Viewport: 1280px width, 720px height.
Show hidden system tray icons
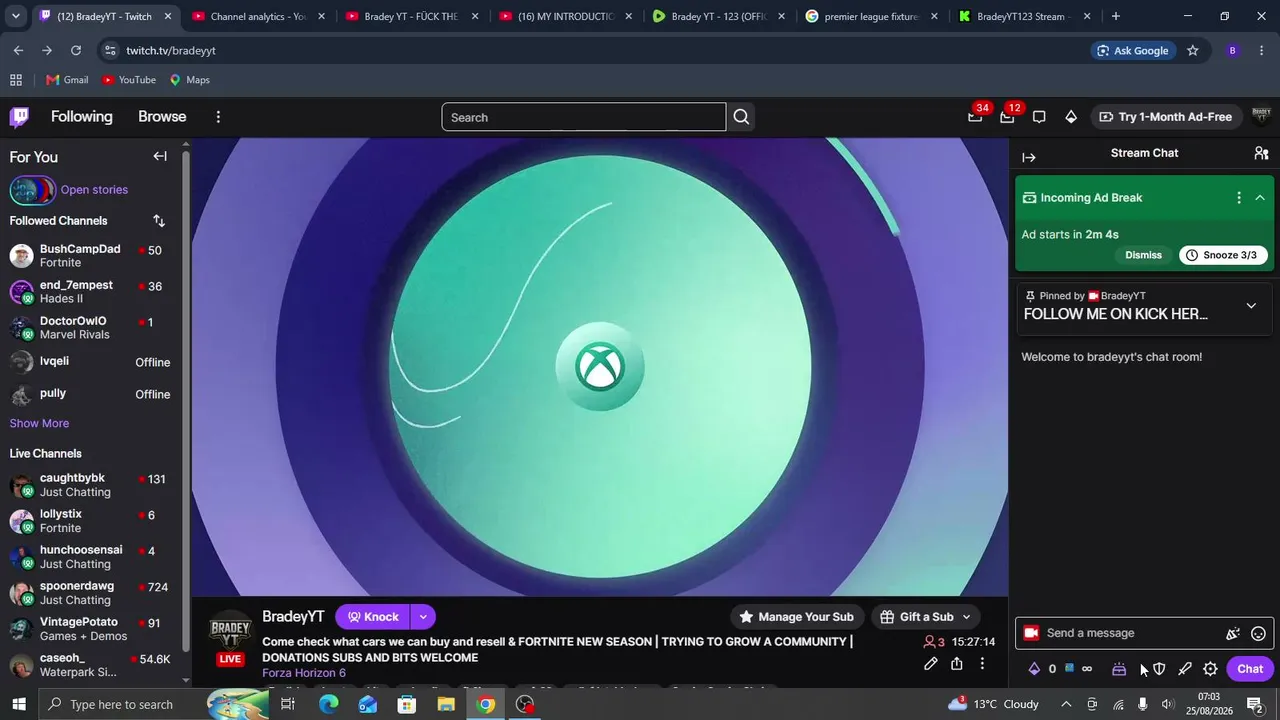[x=1066, y=705]
